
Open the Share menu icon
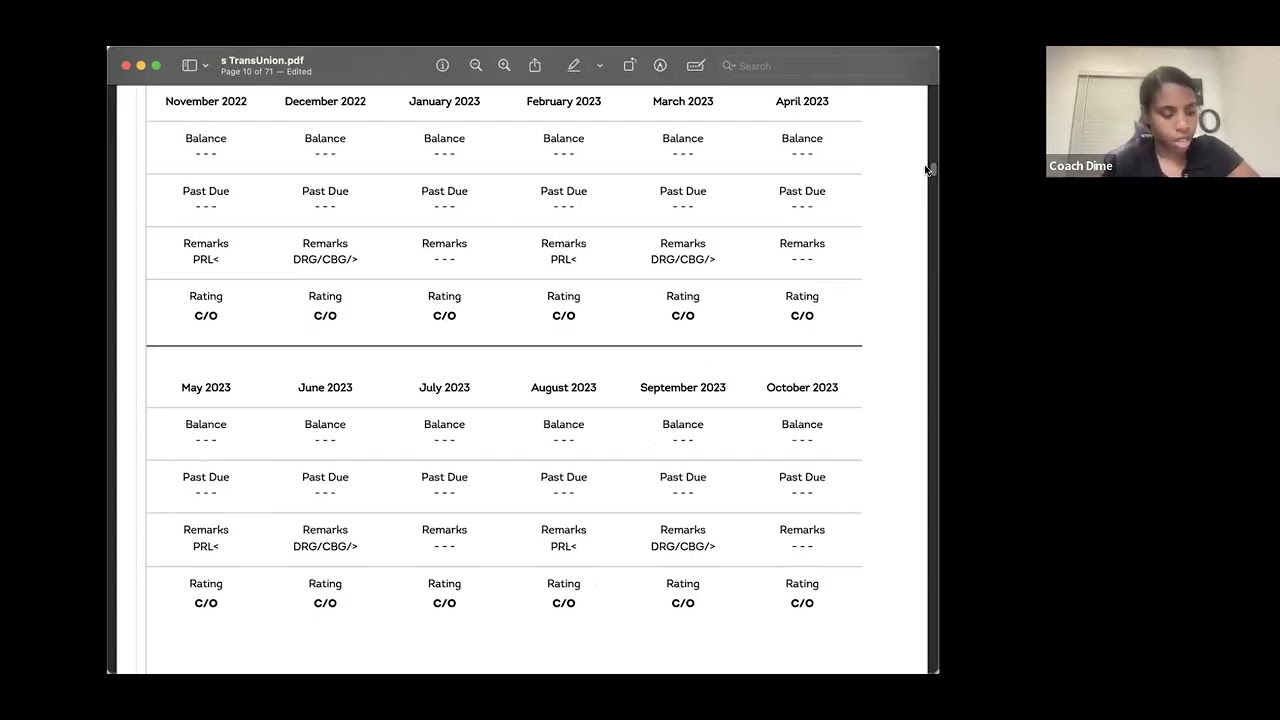point(535,65)
